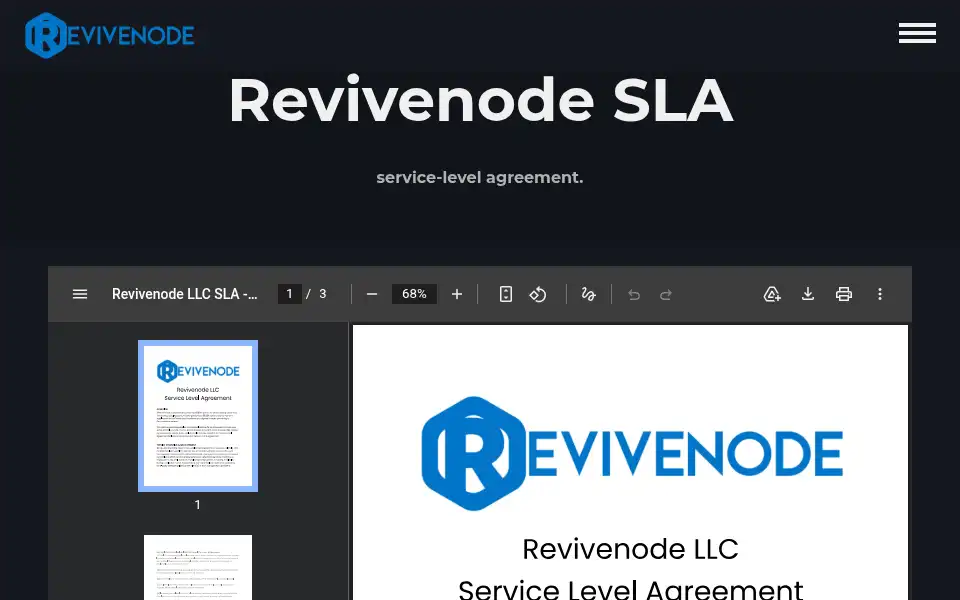This screenshot has width=960, height=600.
Task: Click the large Revivenode logo in PDF page
Action: click(x=632, y=454)
